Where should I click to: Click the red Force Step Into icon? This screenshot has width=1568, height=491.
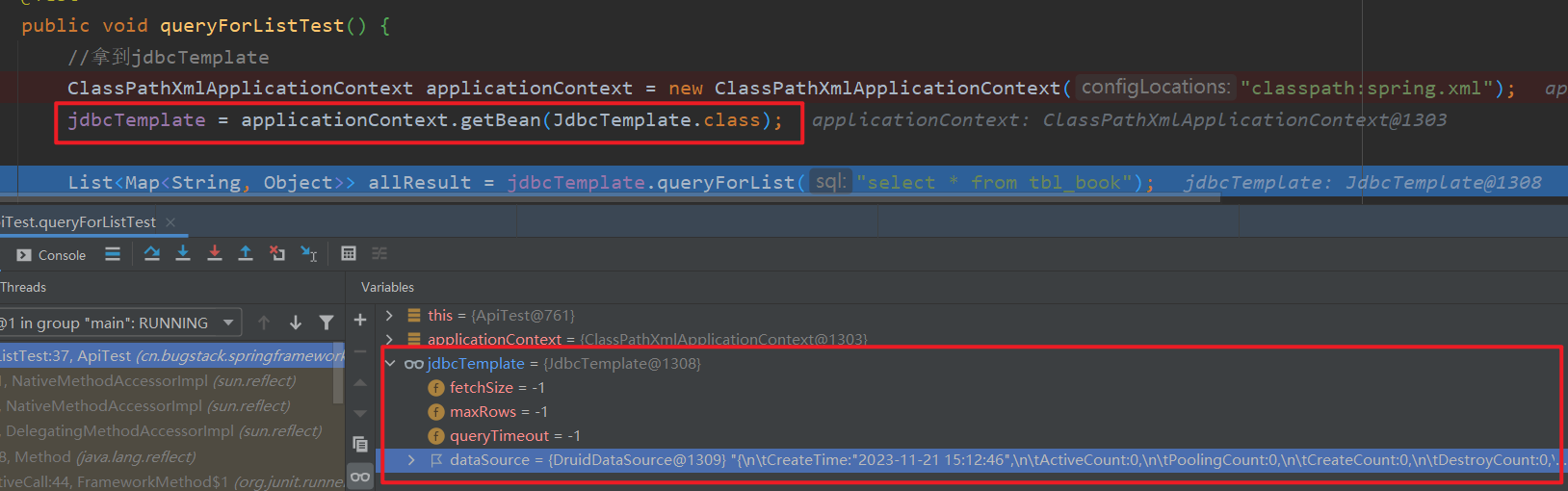tap(215, 253)
